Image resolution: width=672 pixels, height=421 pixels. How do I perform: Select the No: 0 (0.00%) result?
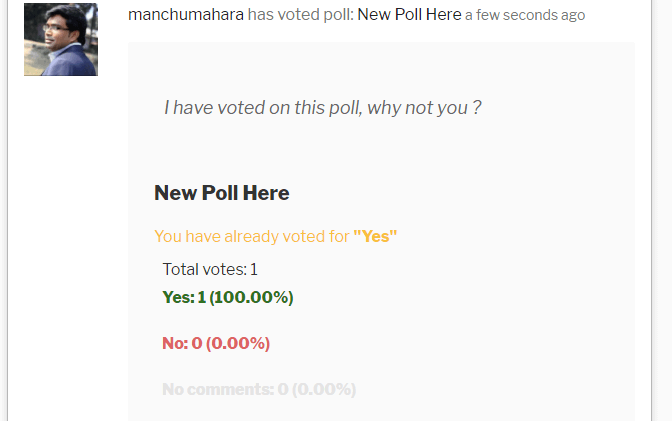point(216,343)
